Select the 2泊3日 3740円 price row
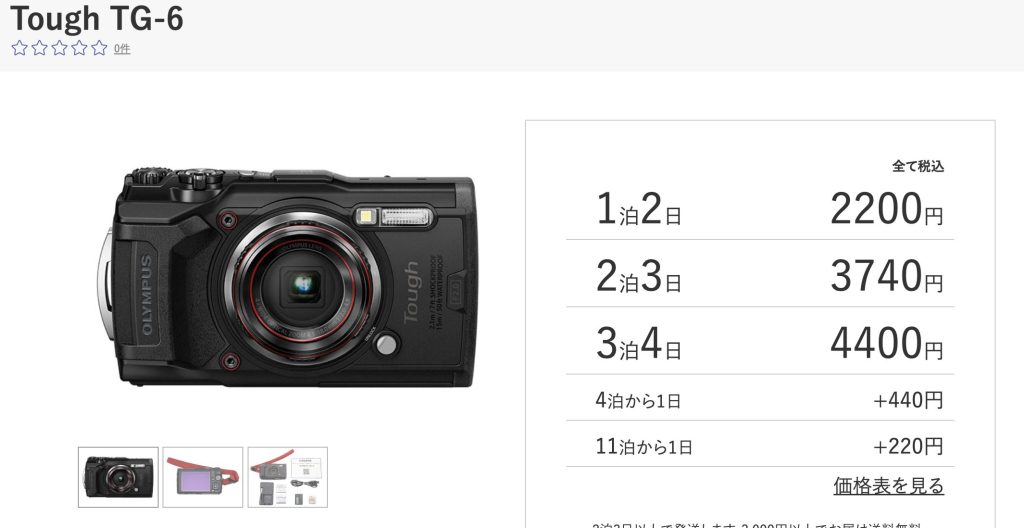Screen dimensions: 1024x528 [x=760, y=274]
